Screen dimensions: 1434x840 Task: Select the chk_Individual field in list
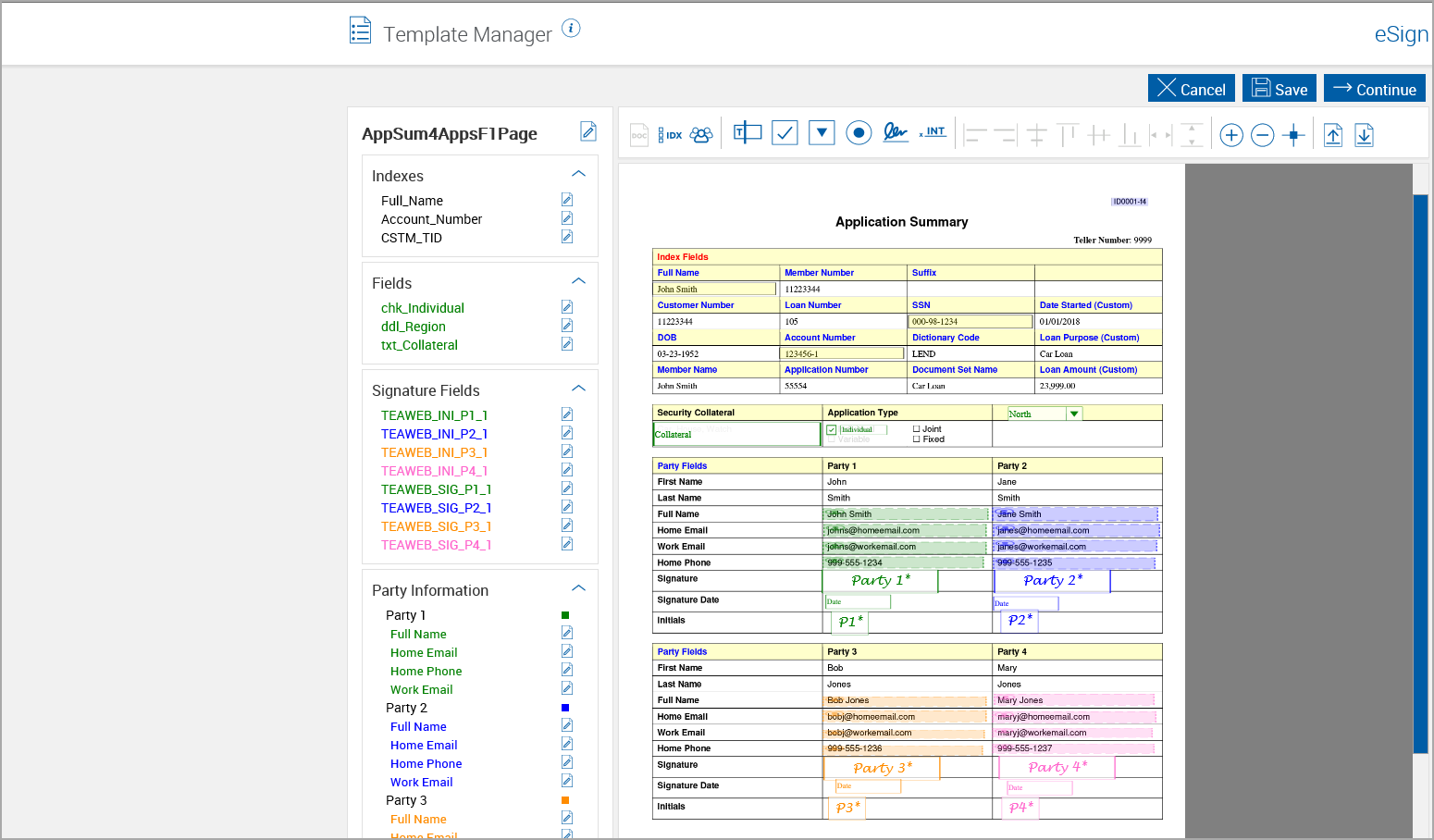423,308
